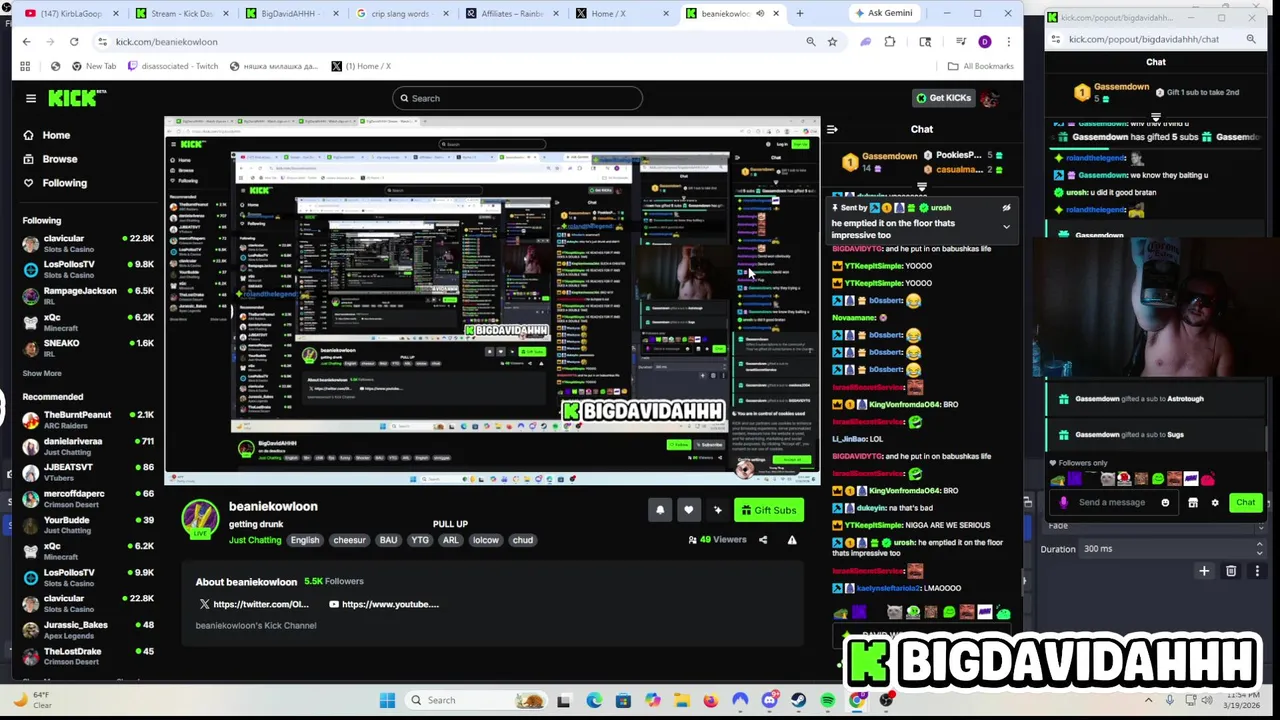Open Browse in Kick sidebar
This screenshot has width=1280, height=720.
[x=49, y=159]
